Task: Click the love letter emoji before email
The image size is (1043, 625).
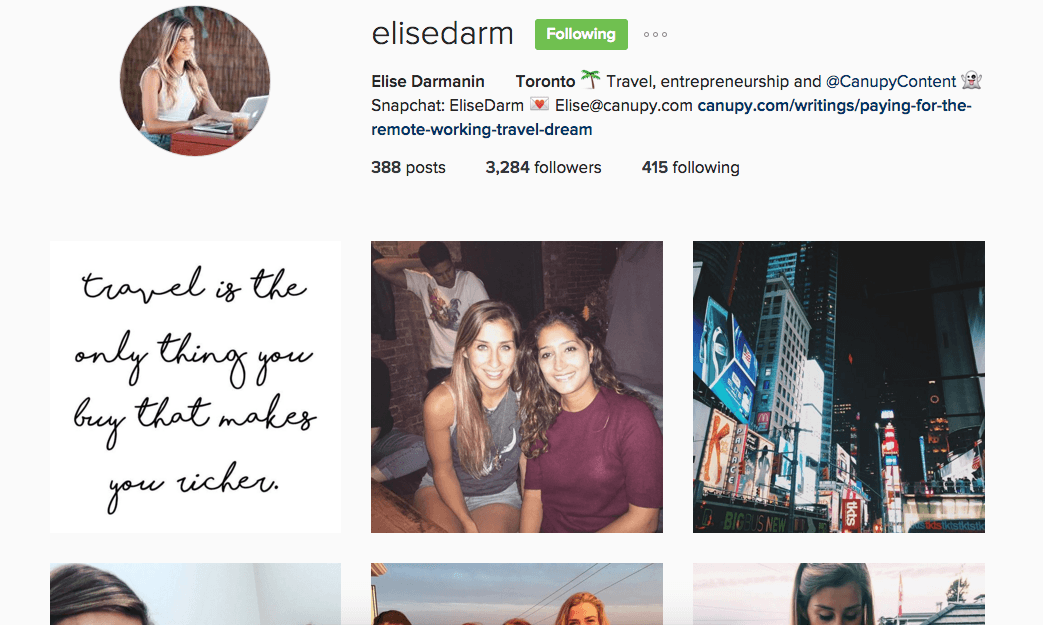Action: click(x=539, y=105)
